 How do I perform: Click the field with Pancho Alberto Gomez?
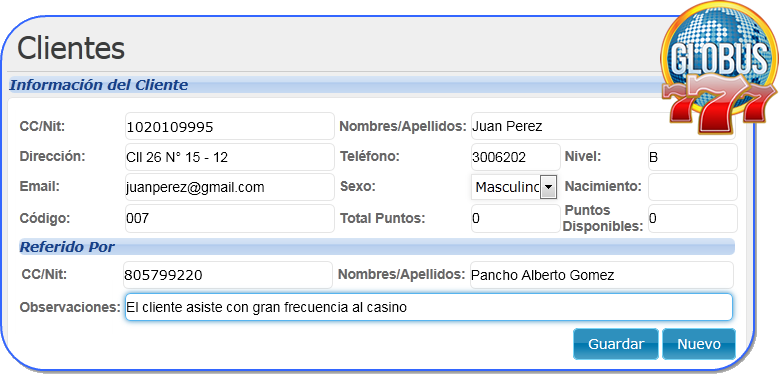[602, 275]
